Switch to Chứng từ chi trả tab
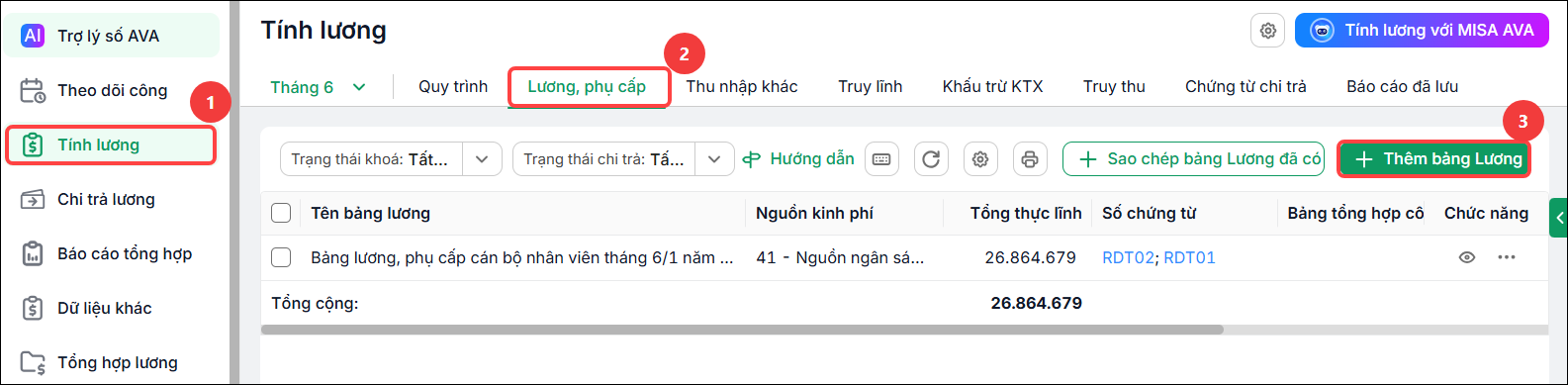The height and width of the screenshot is (385, 1568). pos(1245,87)
